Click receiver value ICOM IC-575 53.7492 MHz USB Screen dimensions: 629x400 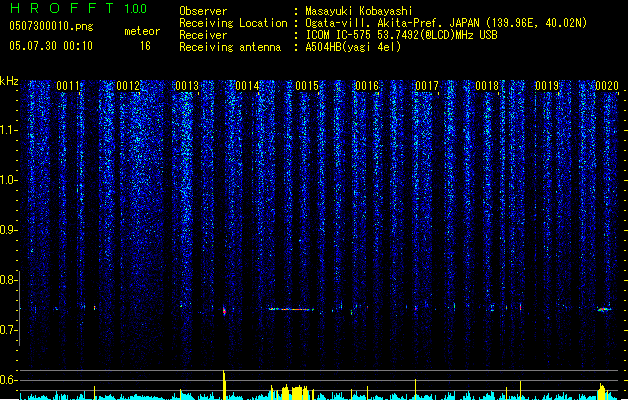401,35
